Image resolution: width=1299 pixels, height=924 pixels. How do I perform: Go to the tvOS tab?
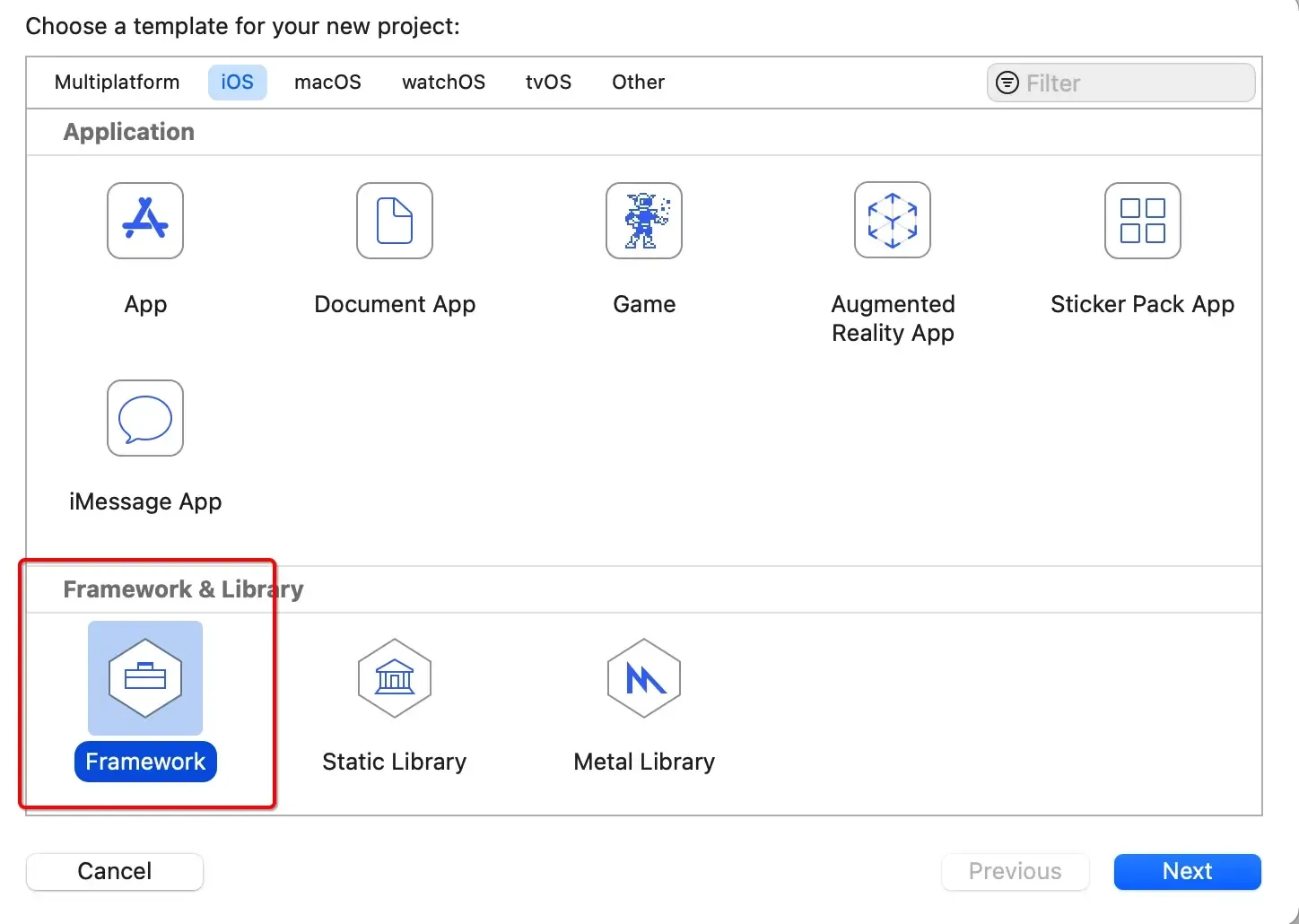point(548,83)
